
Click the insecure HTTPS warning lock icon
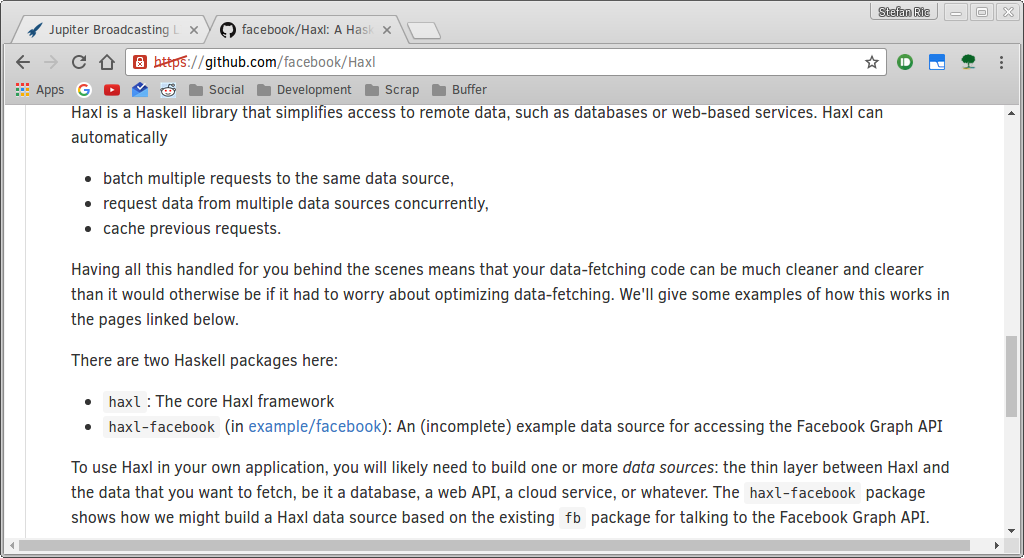point(139,62)
